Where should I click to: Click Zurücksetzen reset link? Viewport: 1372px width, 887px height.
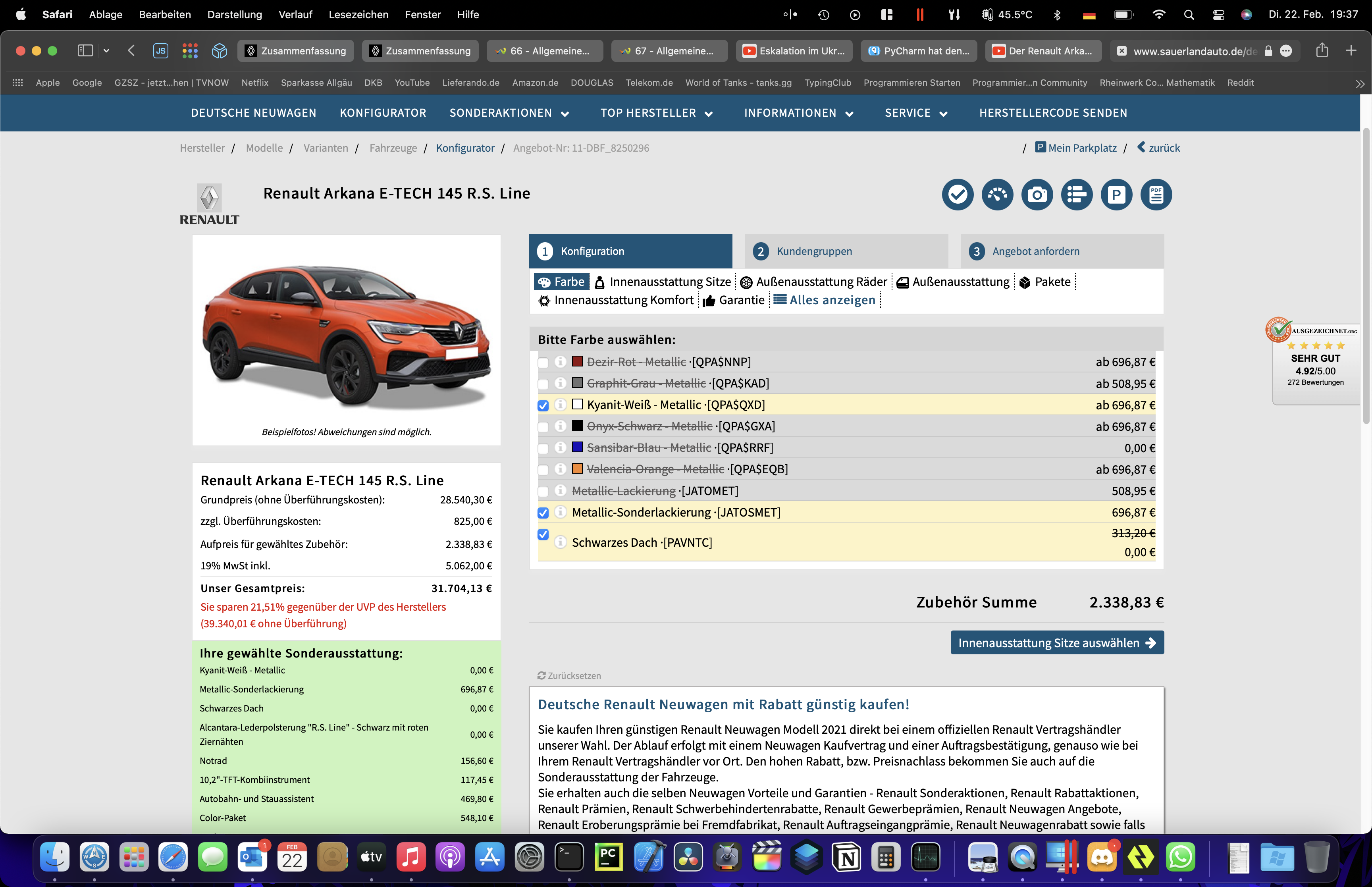tap(569, 676)
